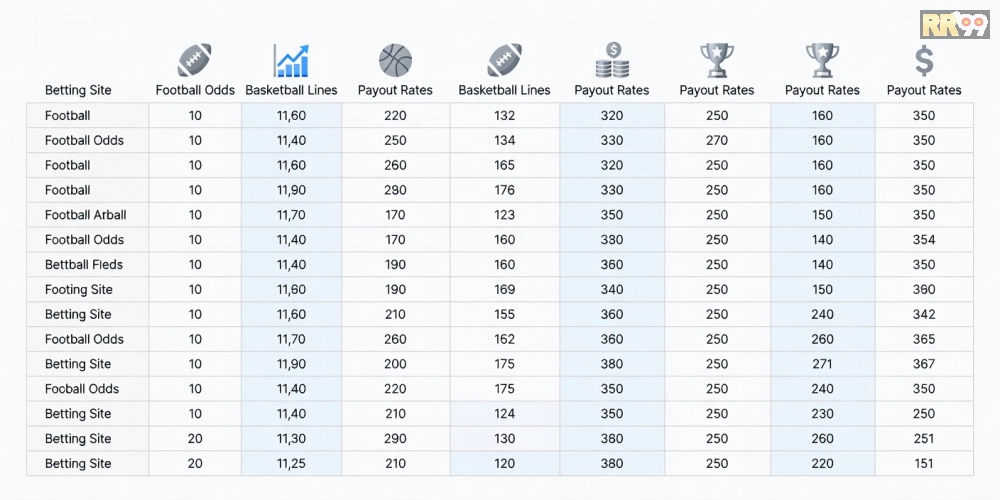1000x500 pixels.
Task: Click the Footing Site row label
Action: click(x=78, y=290)
